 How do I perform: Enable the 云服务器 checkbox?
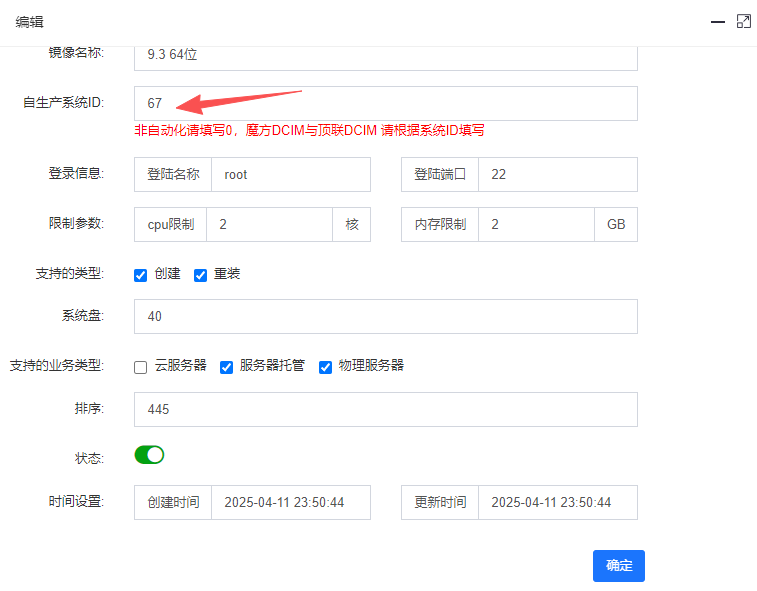pyautogui.click(x=141, y=367)
